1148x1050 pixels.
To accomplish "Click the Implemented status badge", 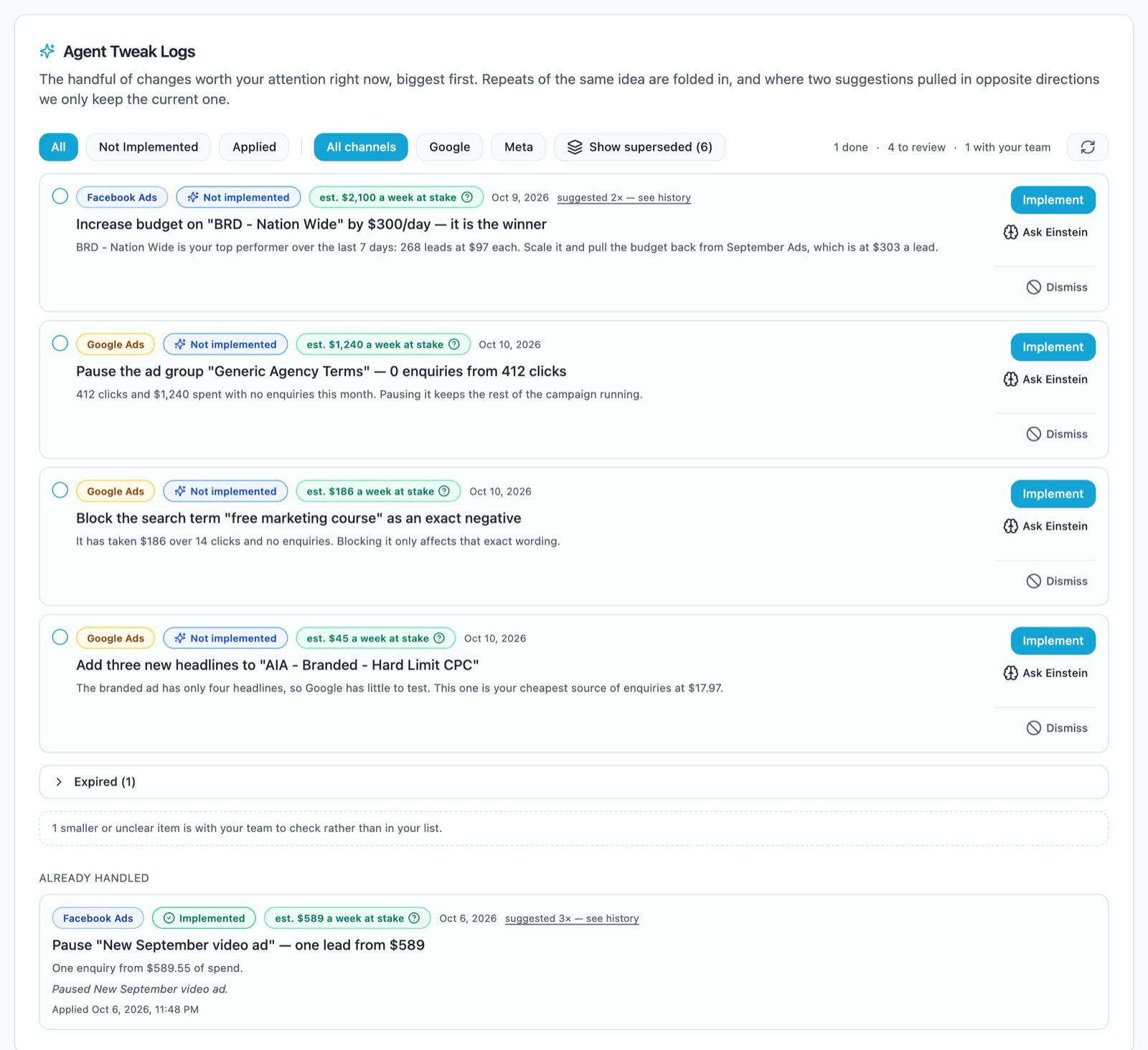I will coord(204,918).
